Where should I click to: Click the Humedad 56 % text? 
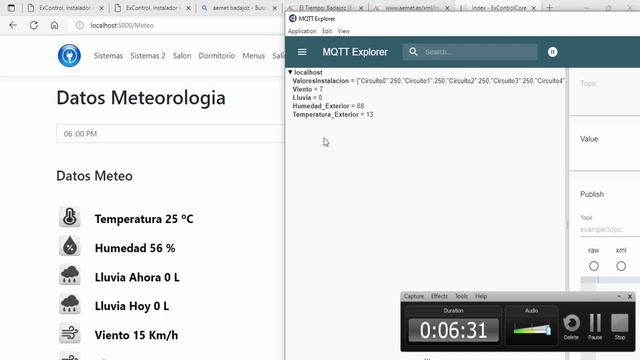pyautogui.click(x=135, y=248)
